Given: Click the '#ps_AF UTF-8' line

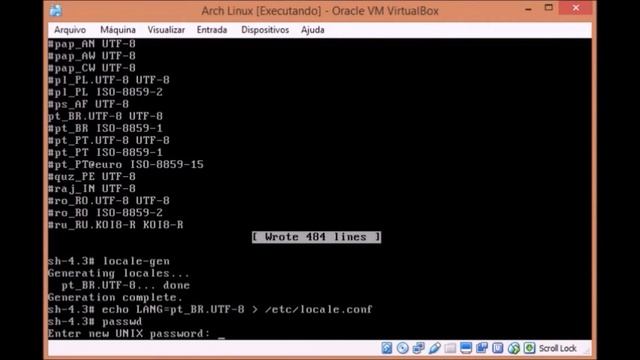Looking at the screenshot, I should pos(88,104).
